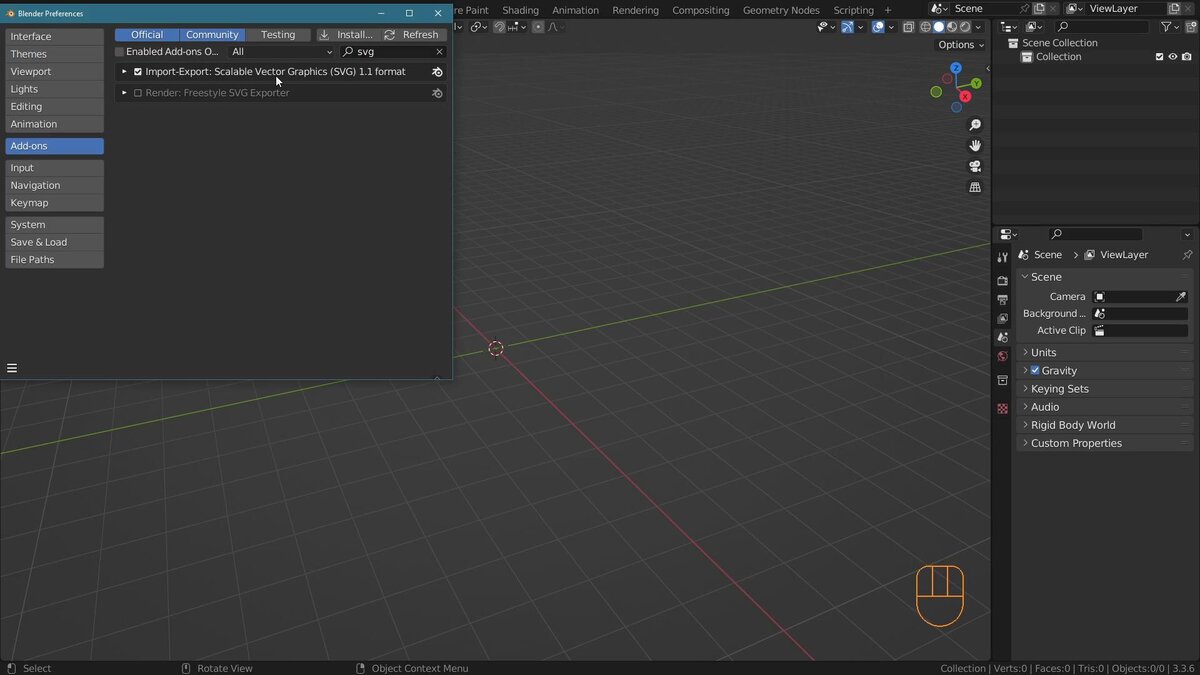Expand the Freestyle SVG Exporter details
The image size is (1200, 675).
click(x=124, y=93)
